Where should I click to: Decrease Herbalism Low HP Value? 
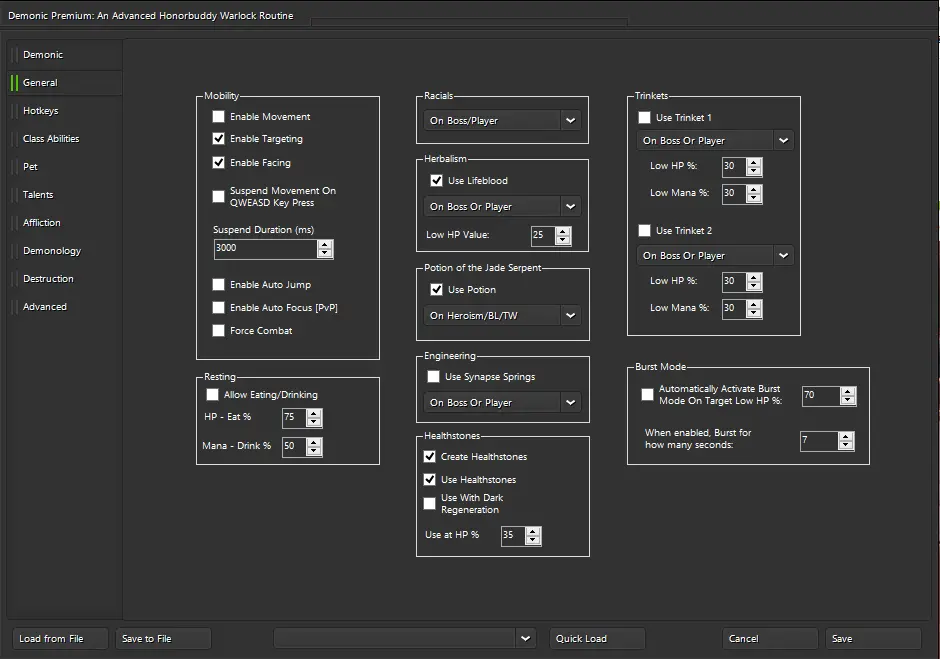(563, 240)
